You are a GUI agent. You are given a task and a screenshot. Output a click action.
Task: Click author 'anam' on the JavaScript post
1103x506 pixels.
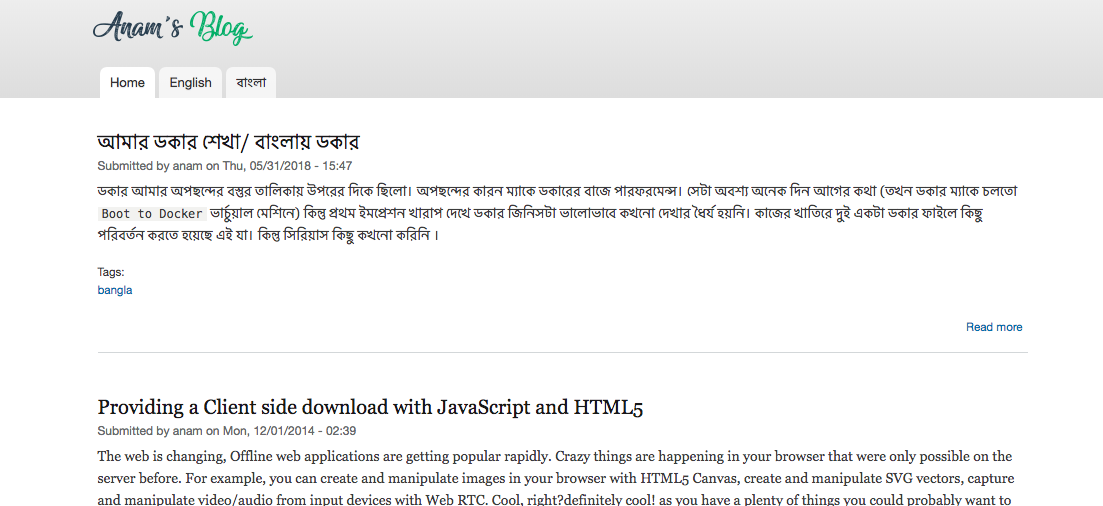point(187,431)
